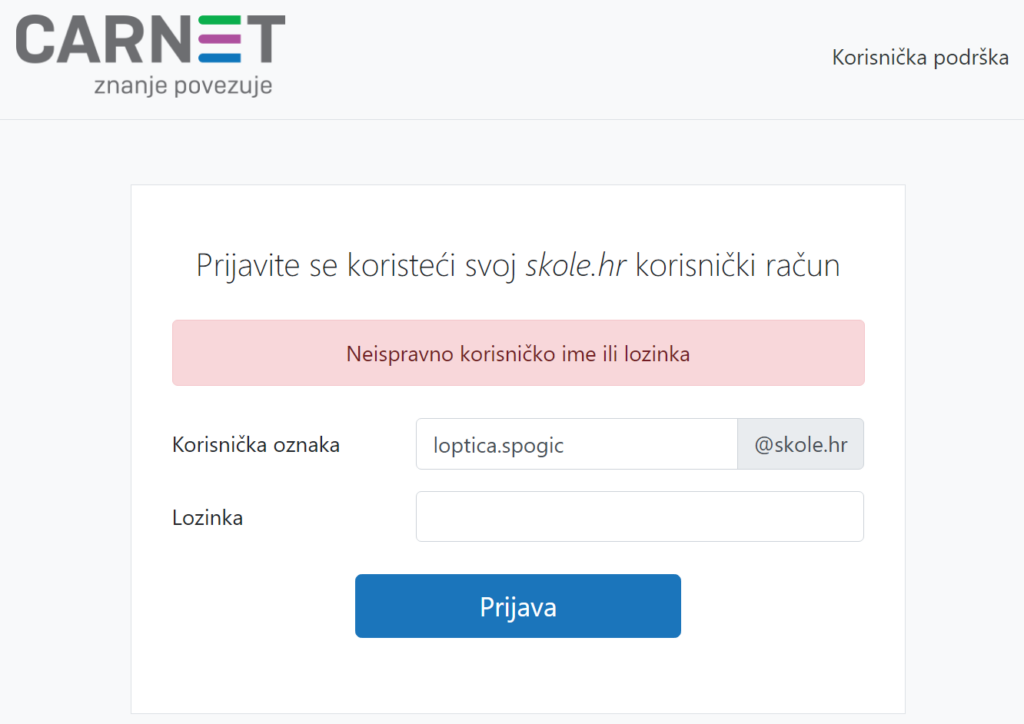Click the Lozinka label

click(208, 518)
